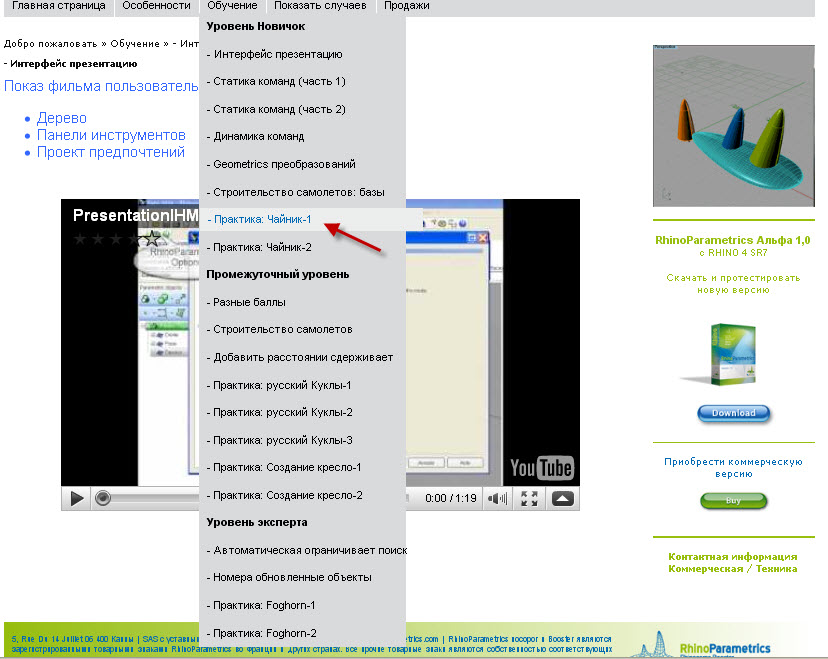Select Разные баллы entry

coord(246,303)
